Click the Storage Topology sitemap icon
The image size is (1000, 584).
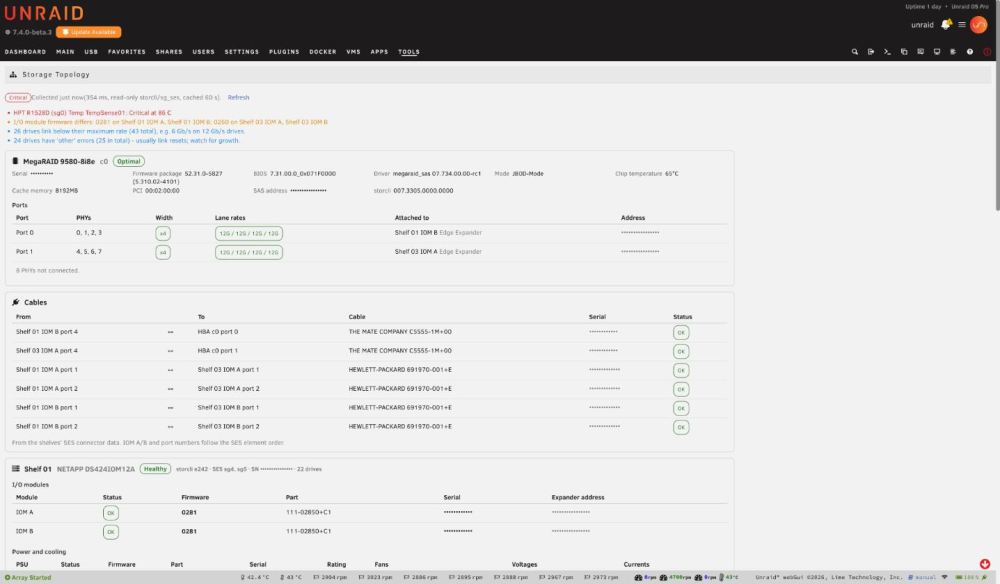(x=13, y=75)
